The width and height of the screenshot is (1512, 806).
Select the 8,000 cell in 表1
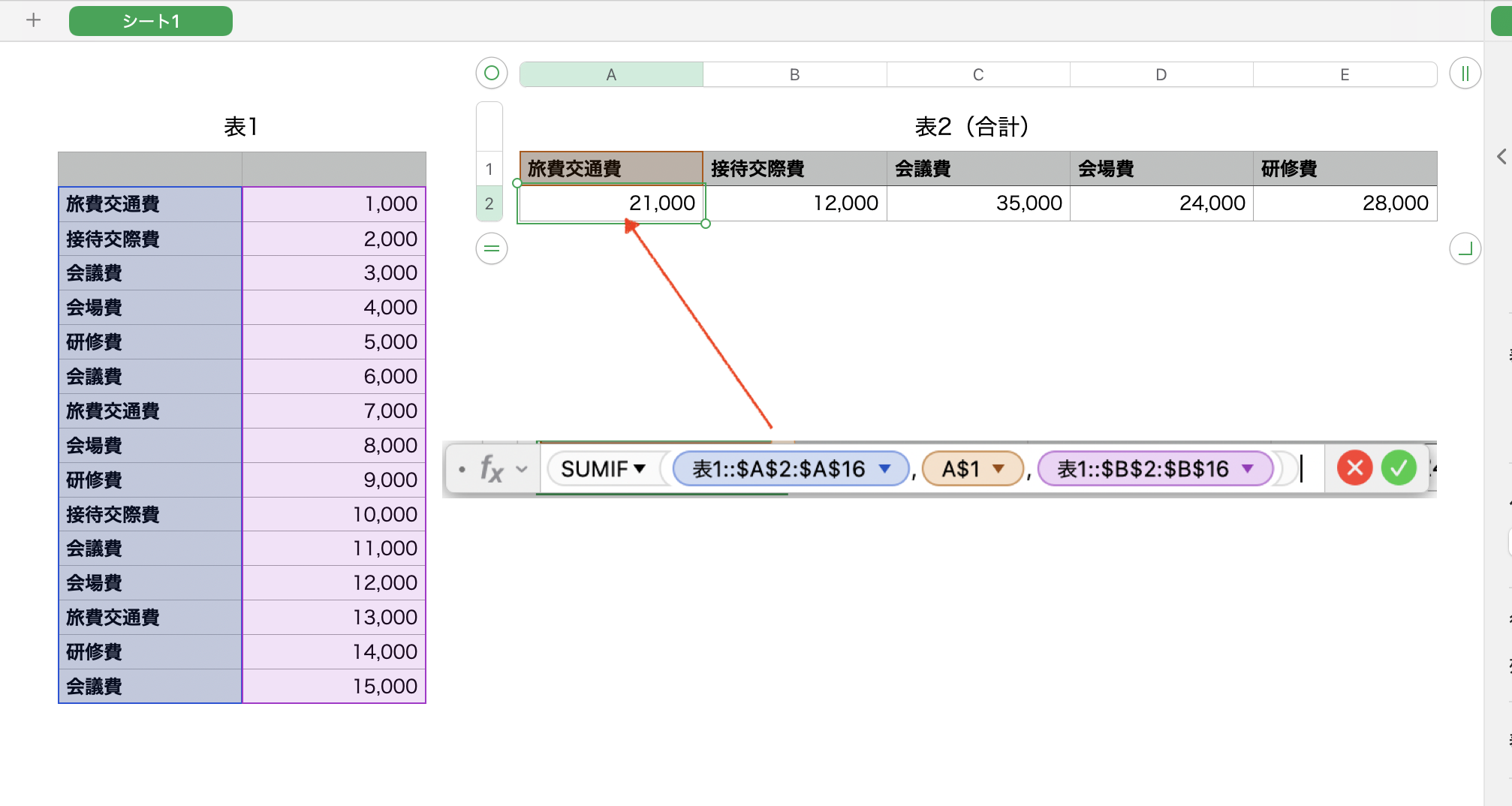(333, 446)
